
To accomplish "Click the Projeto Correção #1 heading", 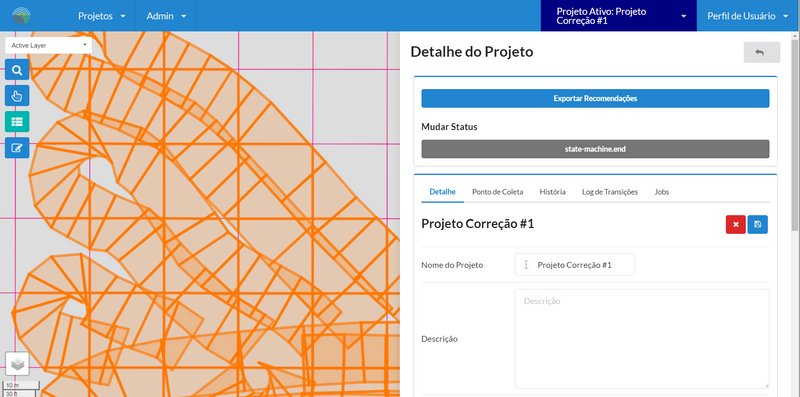I will coord(478,224).
